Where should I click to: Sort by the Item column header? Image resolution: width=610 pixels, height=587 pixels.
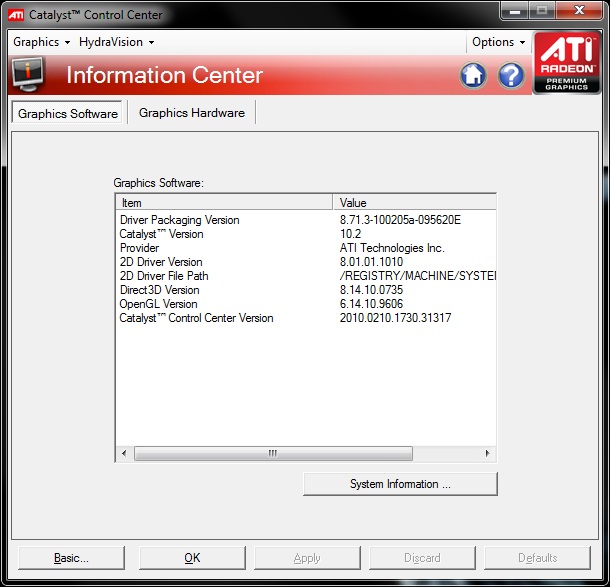224,202
